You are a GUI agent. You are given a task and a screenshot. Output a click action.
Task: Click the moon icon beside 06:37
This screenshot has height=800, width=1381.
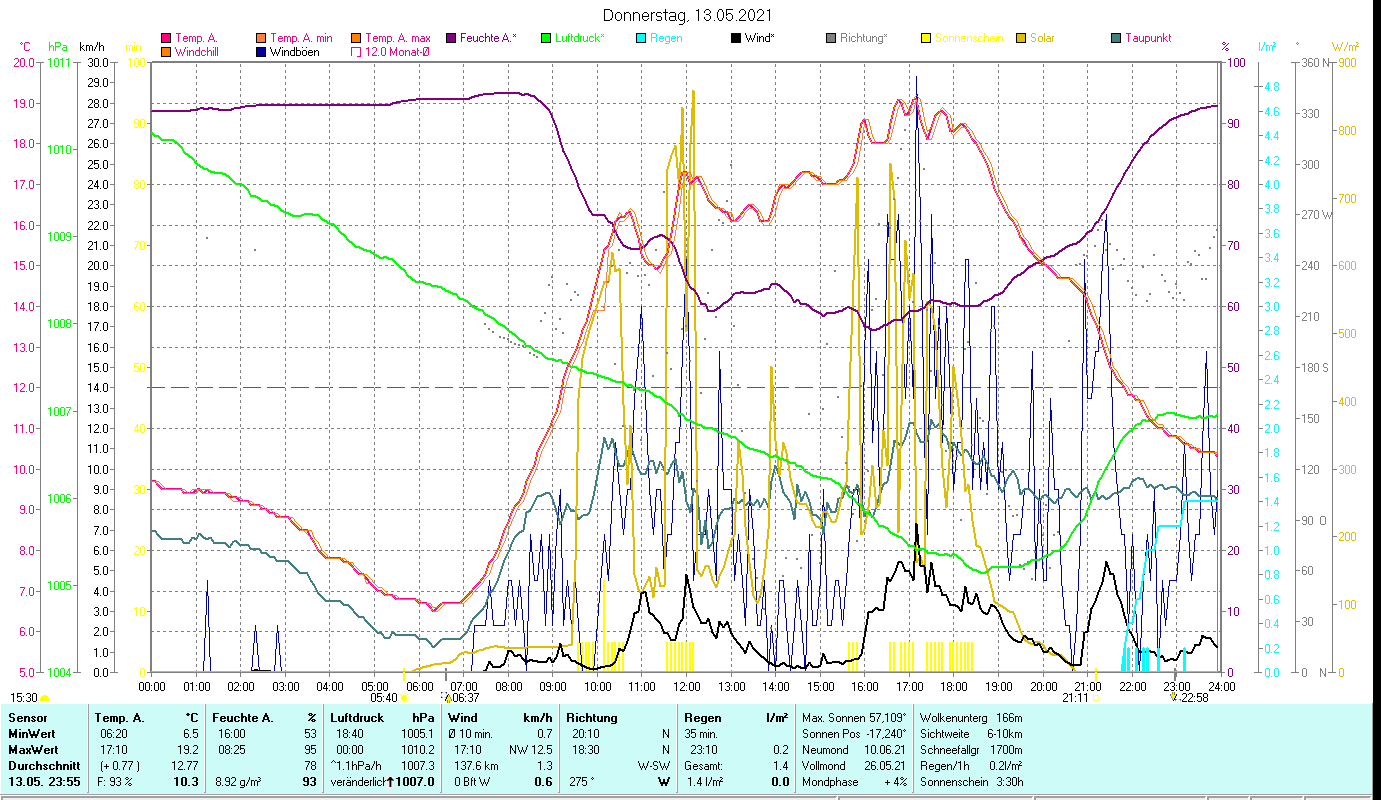point(447,697)
